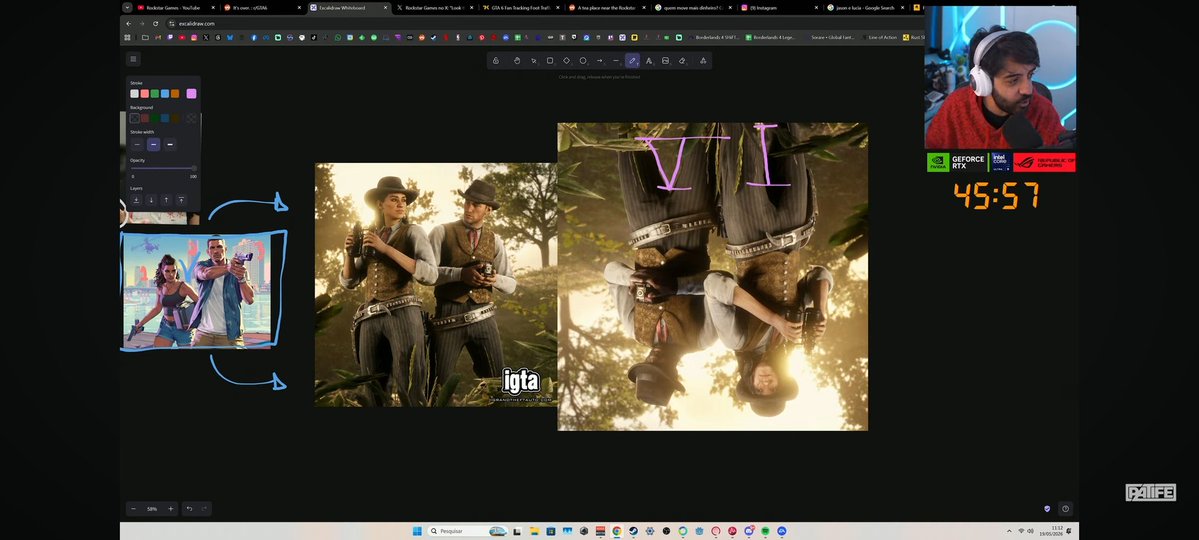Go back with browser back arrow

(128, 24)
